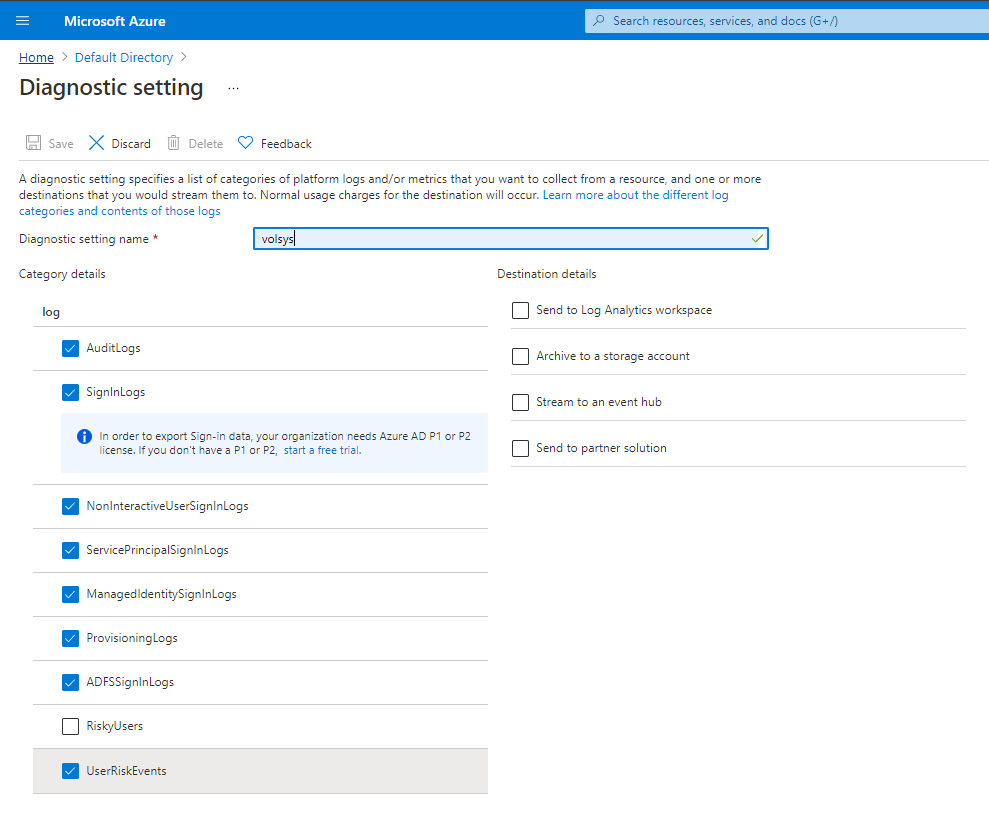Image resolution: width=989 pixels, height=833 pixels.
Task: Click the Feedback heart icon
Action: point(245,143)
